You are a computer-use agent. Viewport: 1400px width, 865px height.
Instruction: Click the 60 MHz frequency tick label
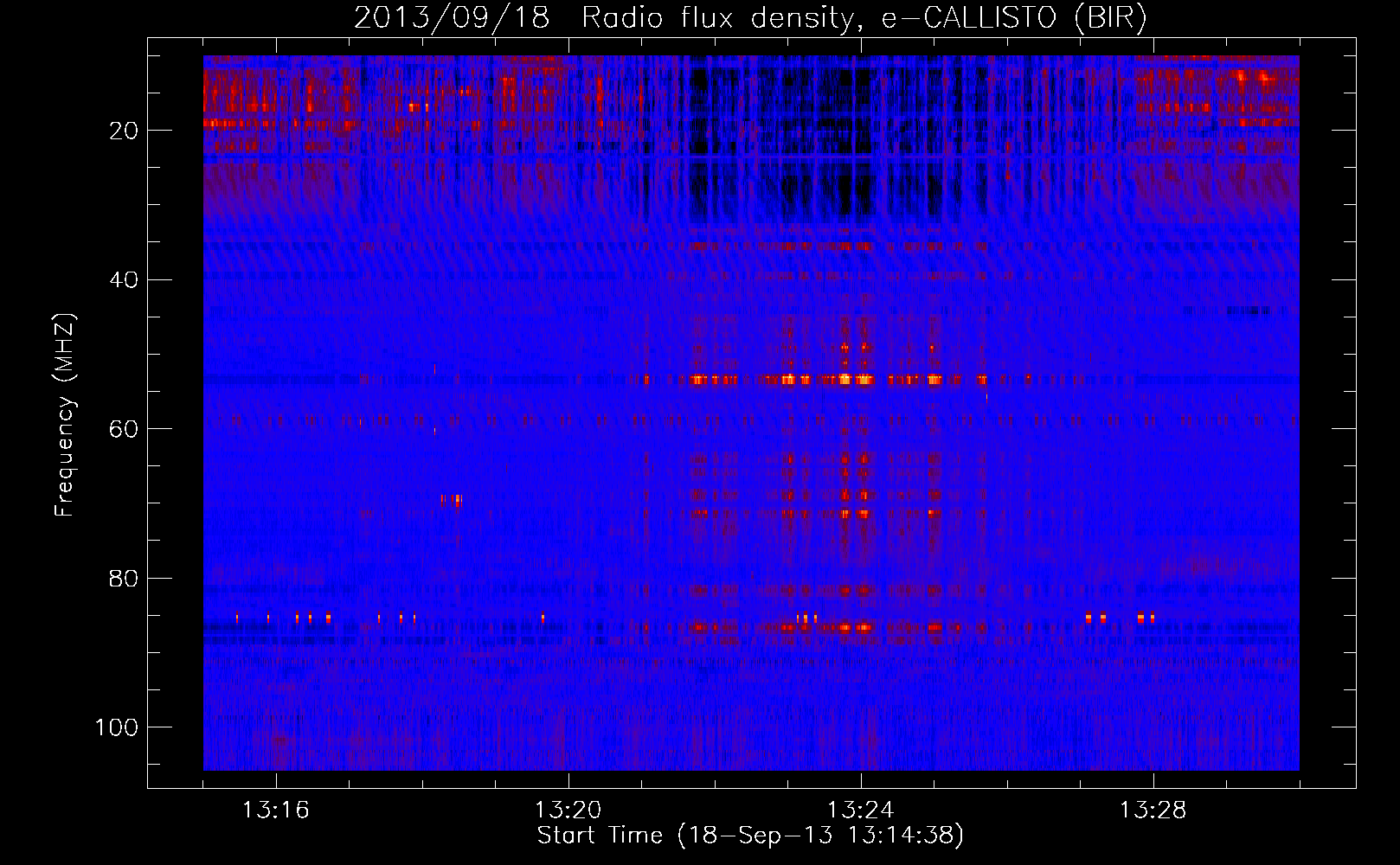tap(125, 429)
